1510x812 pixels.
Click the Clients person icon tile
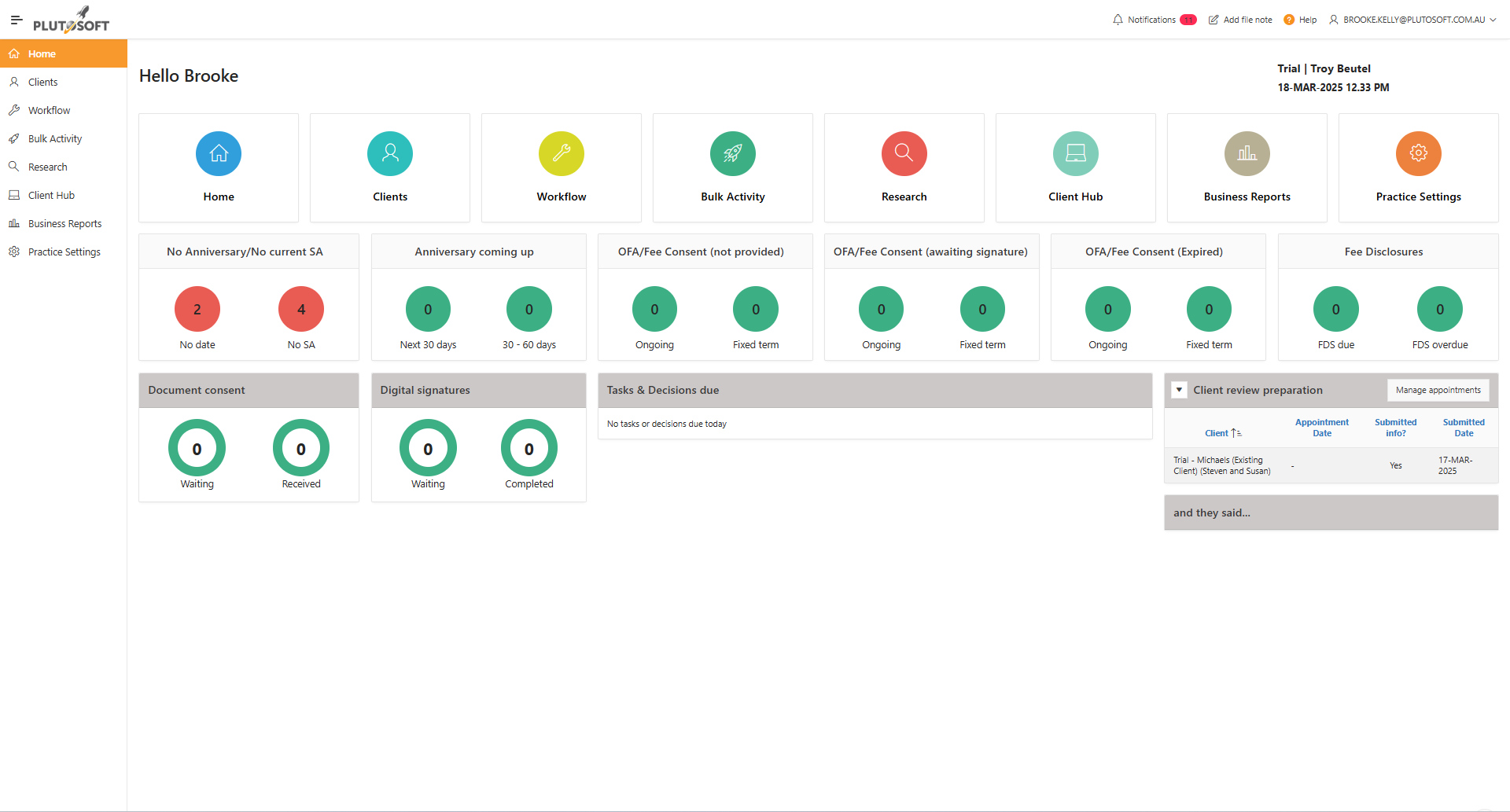(x=389, y=153)
